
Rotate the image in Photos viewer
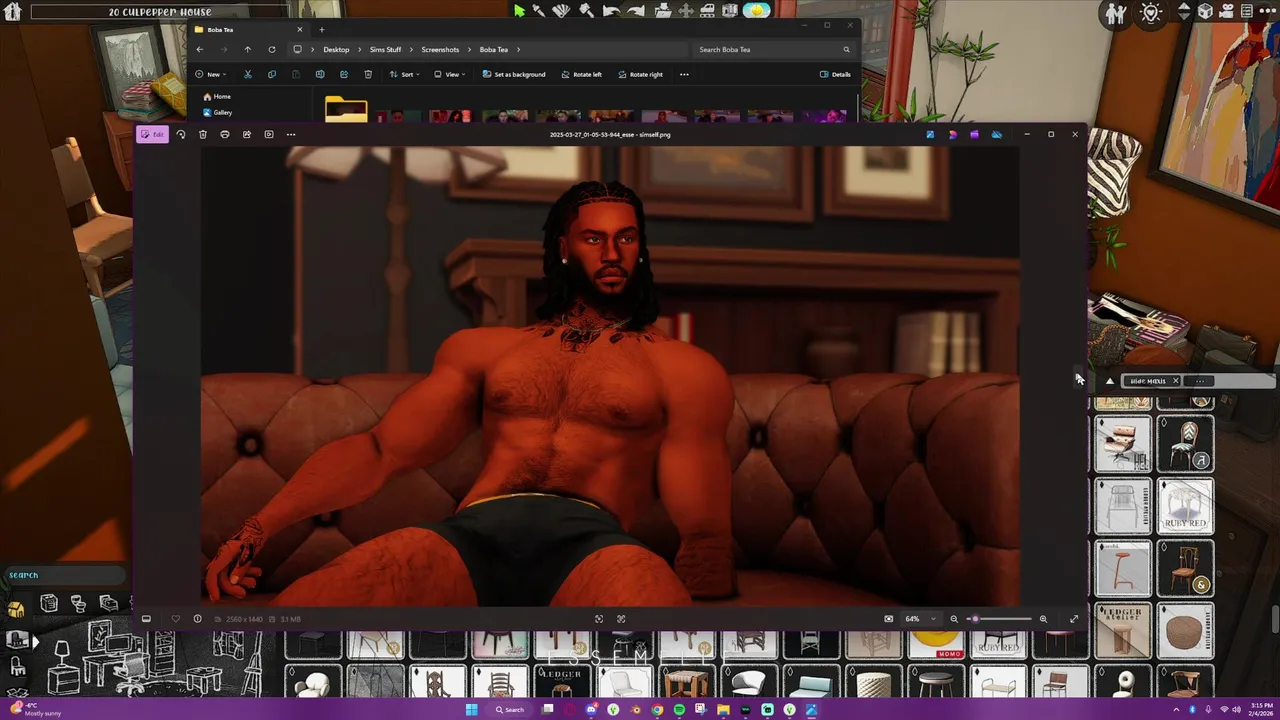click(x=181, y=134)
